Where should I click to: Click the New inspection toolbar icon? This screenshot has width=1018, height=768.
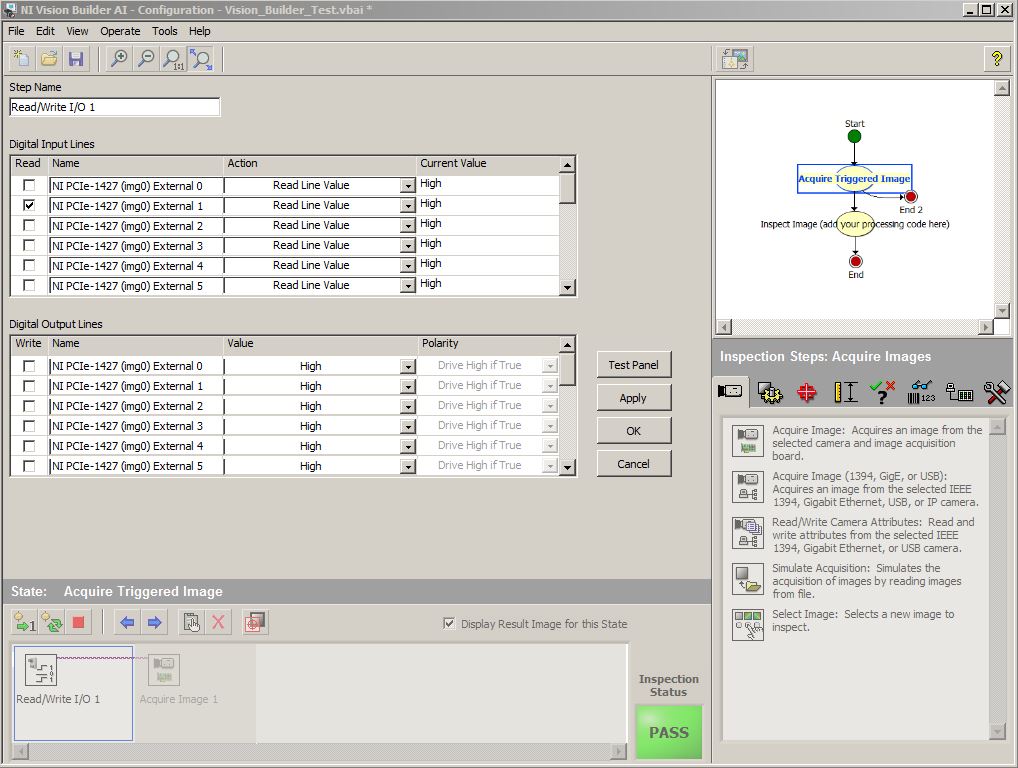click(x=21, y=59)
